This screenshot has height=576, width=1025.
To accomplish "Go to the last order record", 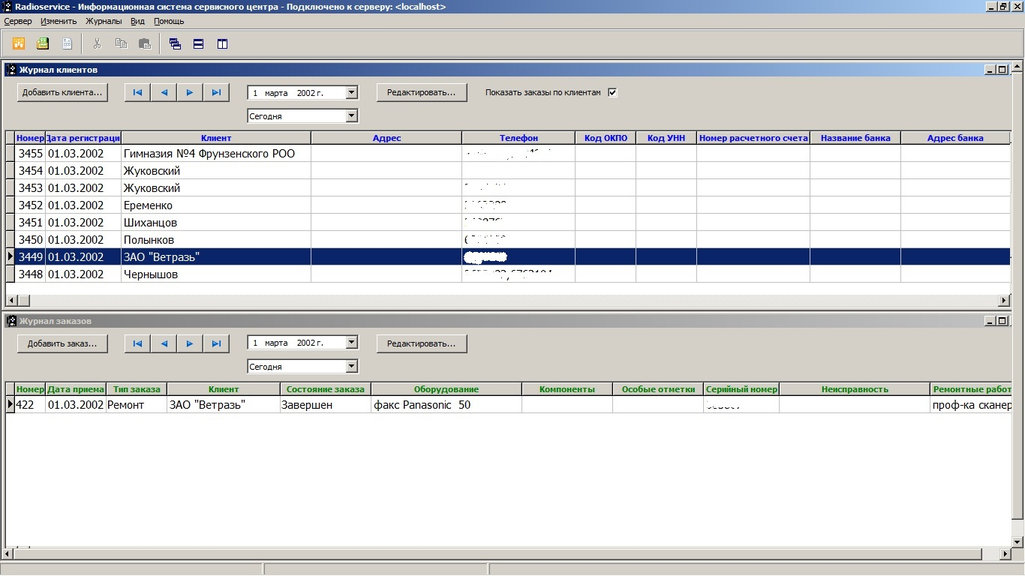I will [x=217, y=343].
